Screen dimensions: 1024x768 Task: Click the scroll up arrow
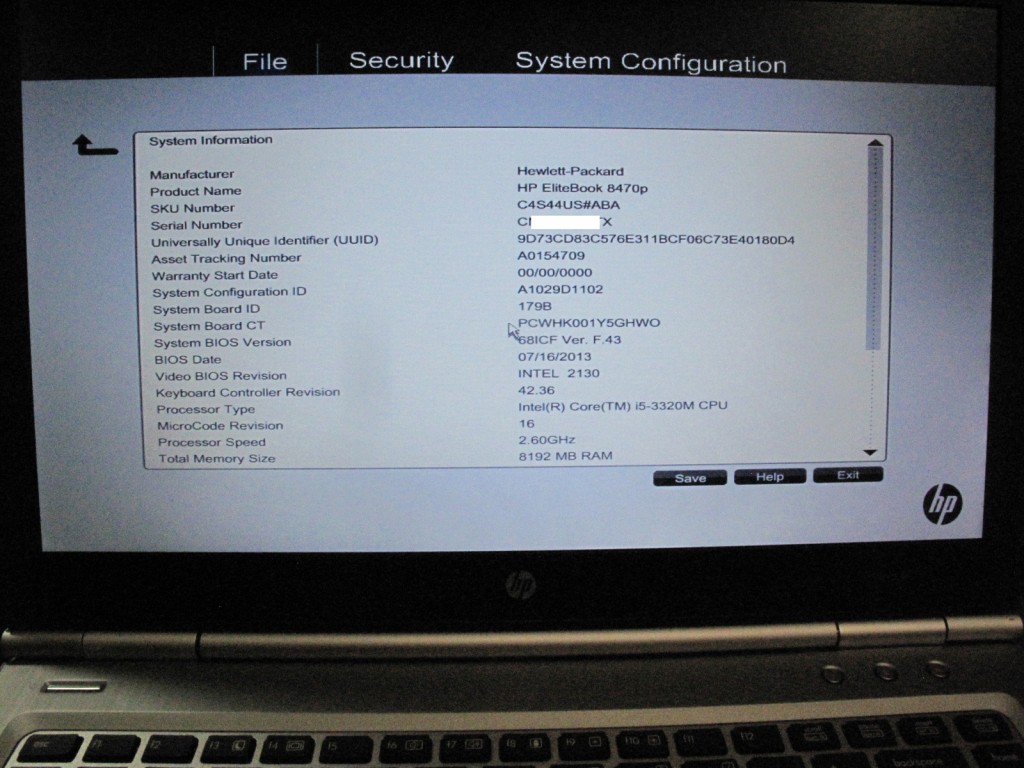click(x=875, y=143)
